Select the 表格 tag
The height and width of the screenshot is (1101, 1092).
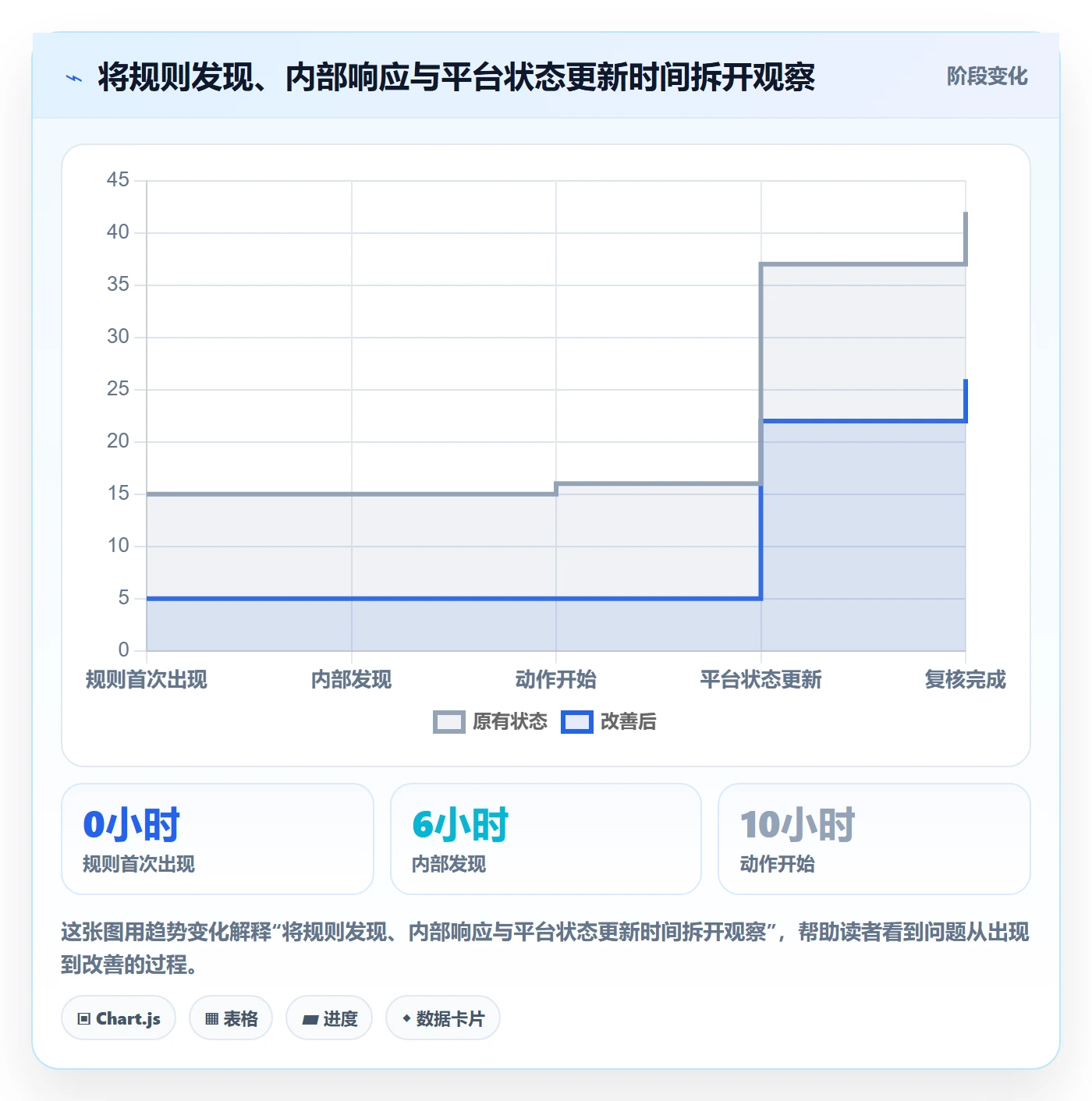231,1018
